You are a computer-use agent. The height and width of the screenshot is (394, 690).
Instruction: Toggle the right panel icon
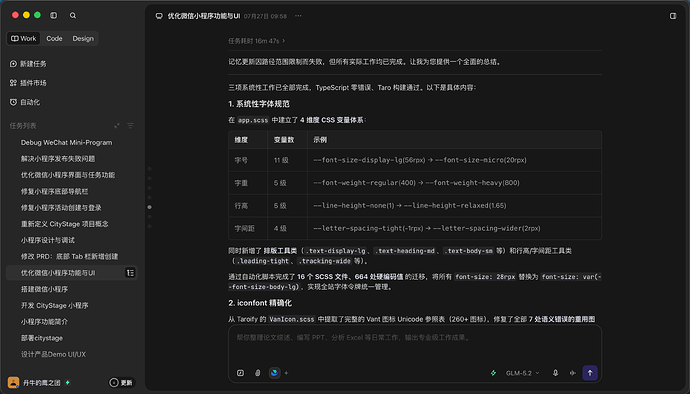pos(673,16)
